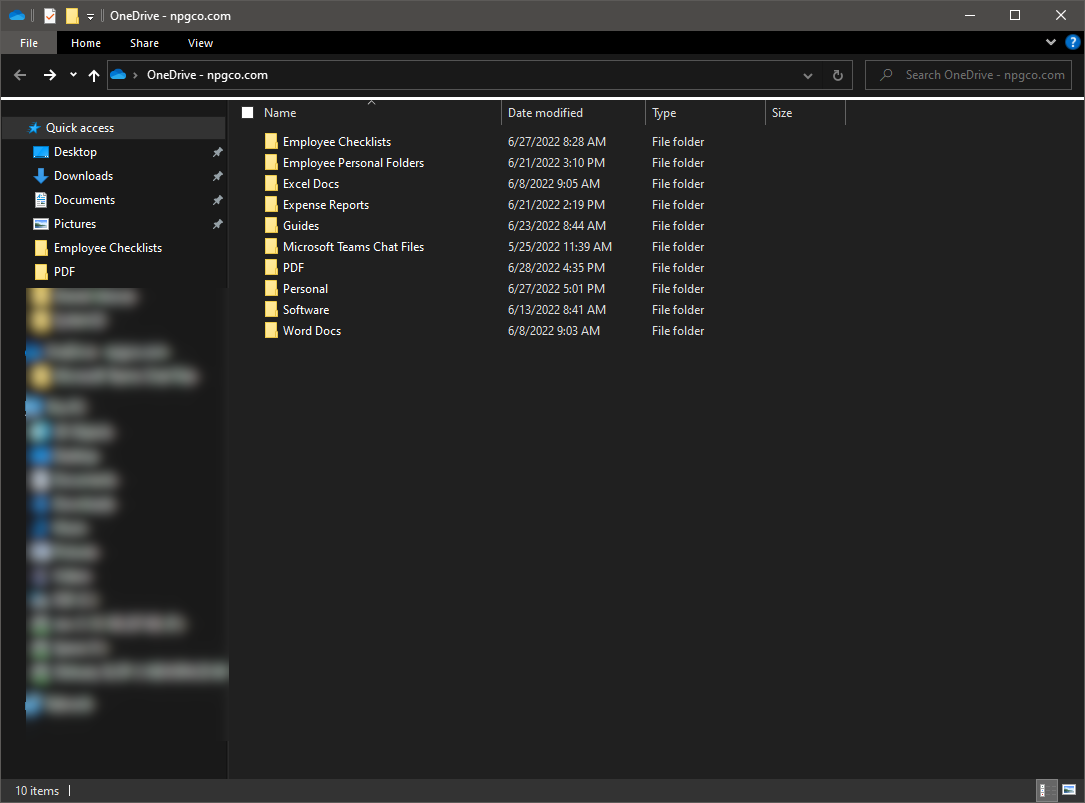
Task: Click the pin icon next to Desktop
Action: point(217,152)
